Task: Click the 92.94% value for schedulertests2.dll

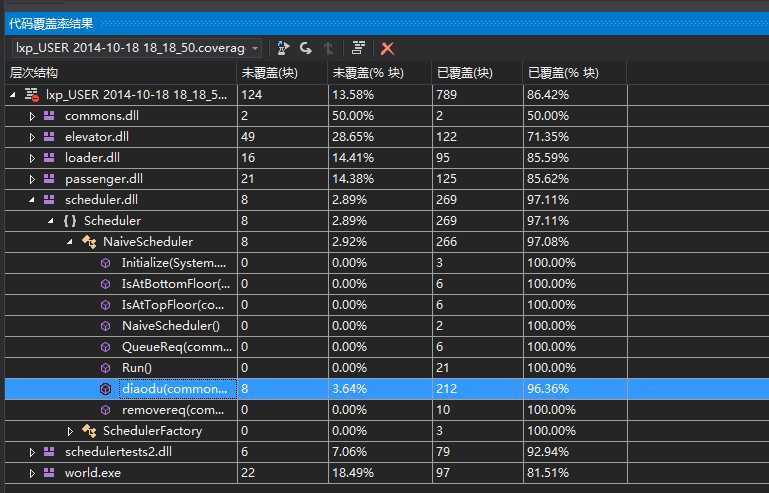Action: (548, 452)
